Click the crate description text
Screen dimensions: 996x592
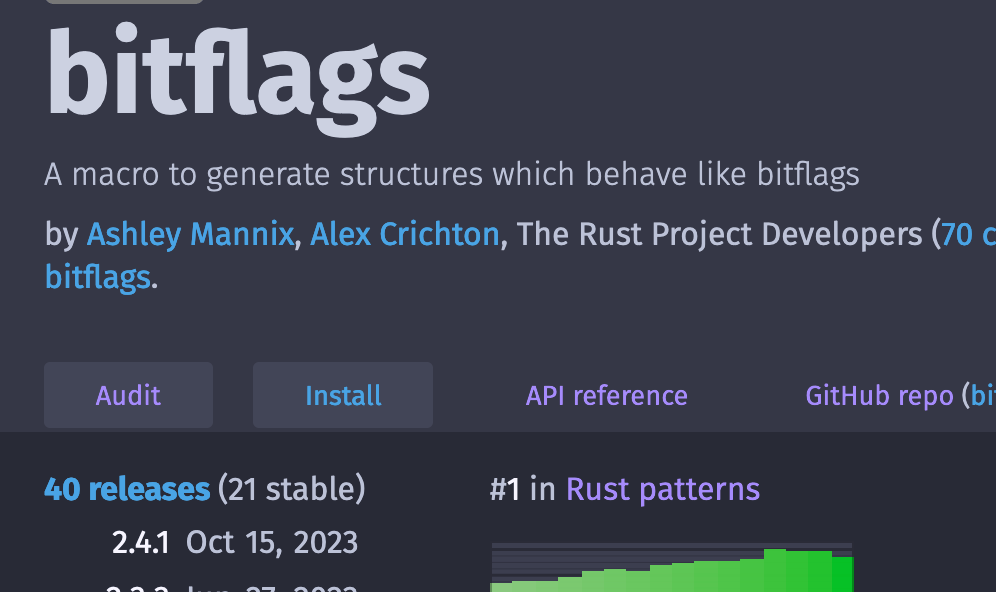pos(451,173)
